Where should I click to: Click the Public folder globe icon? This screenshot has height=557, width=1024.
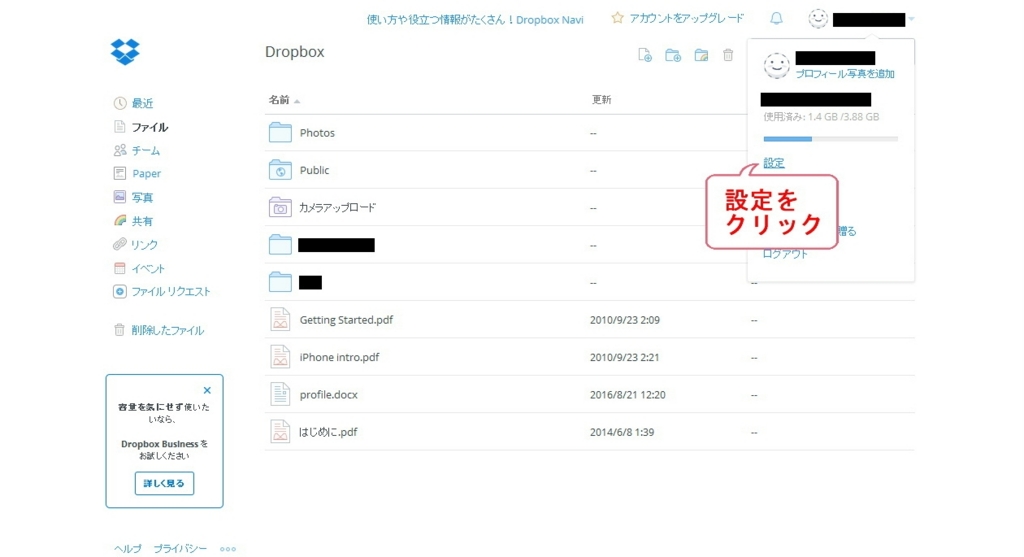click(x=280, y=170)
